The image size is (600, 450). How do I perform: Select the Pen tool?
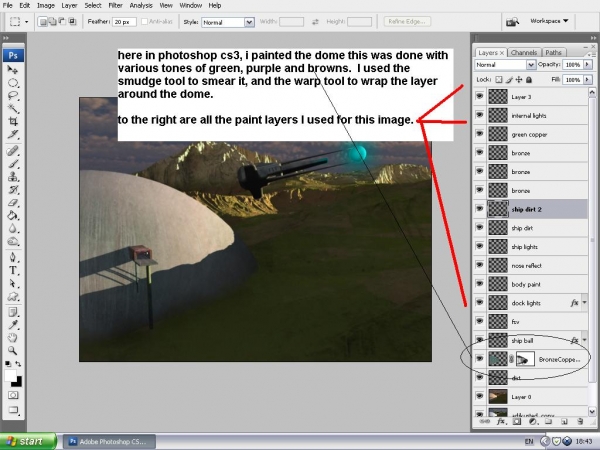coord(13,257)
